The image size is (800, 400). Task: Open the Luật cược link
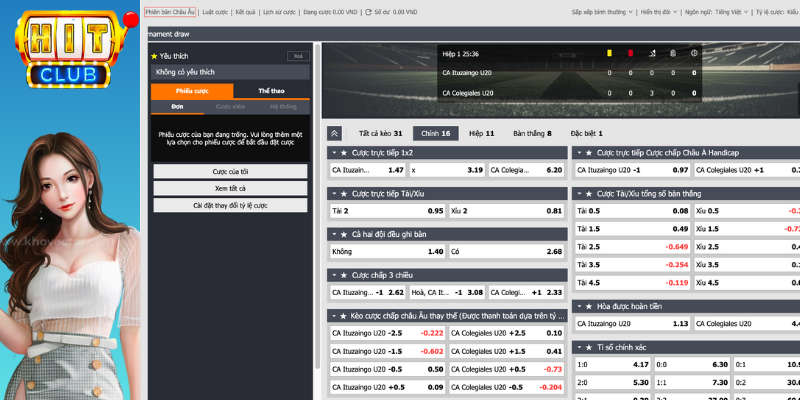point(216,13)
